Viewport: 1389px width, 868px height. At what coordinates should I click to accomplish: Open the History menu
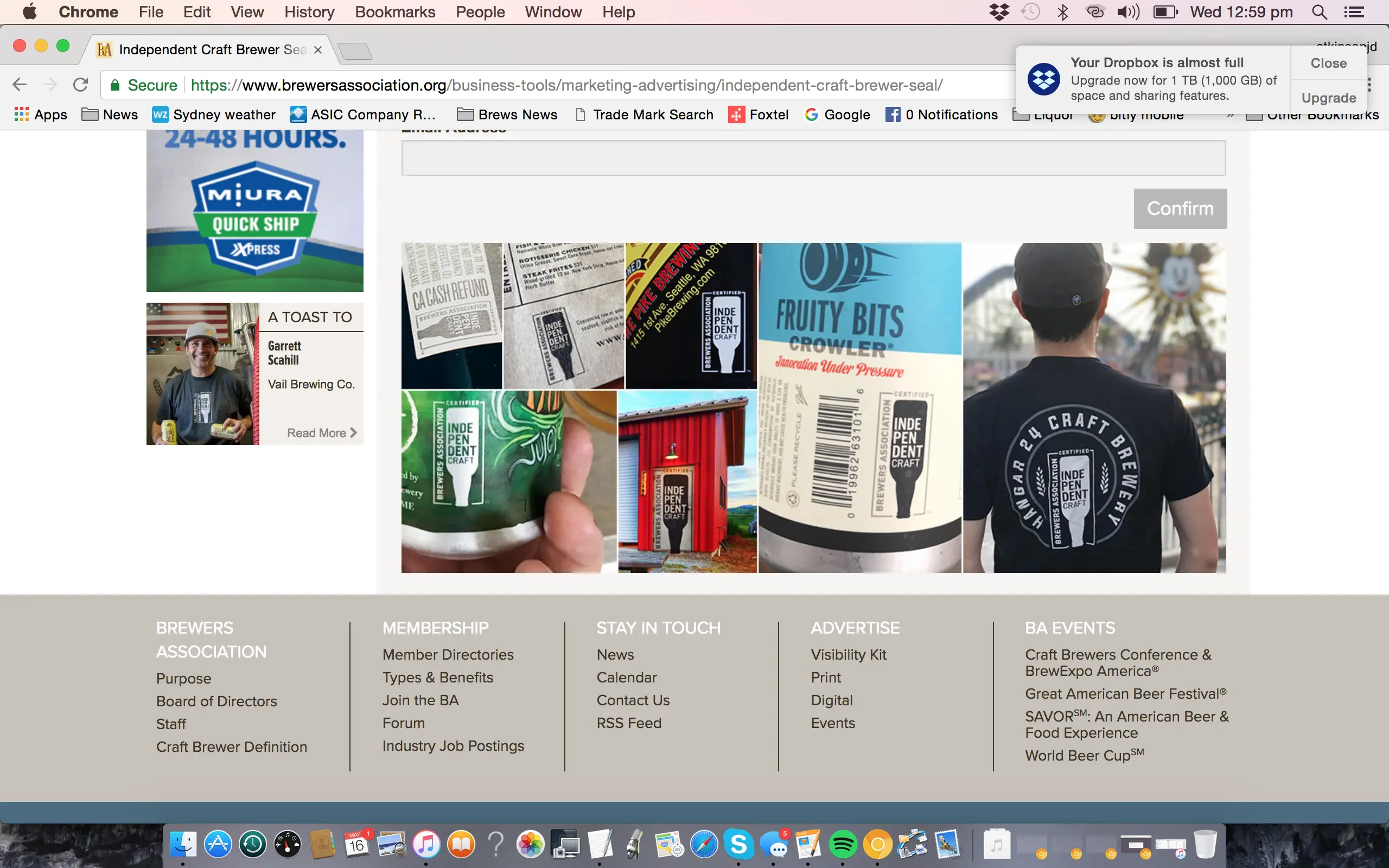309,12
